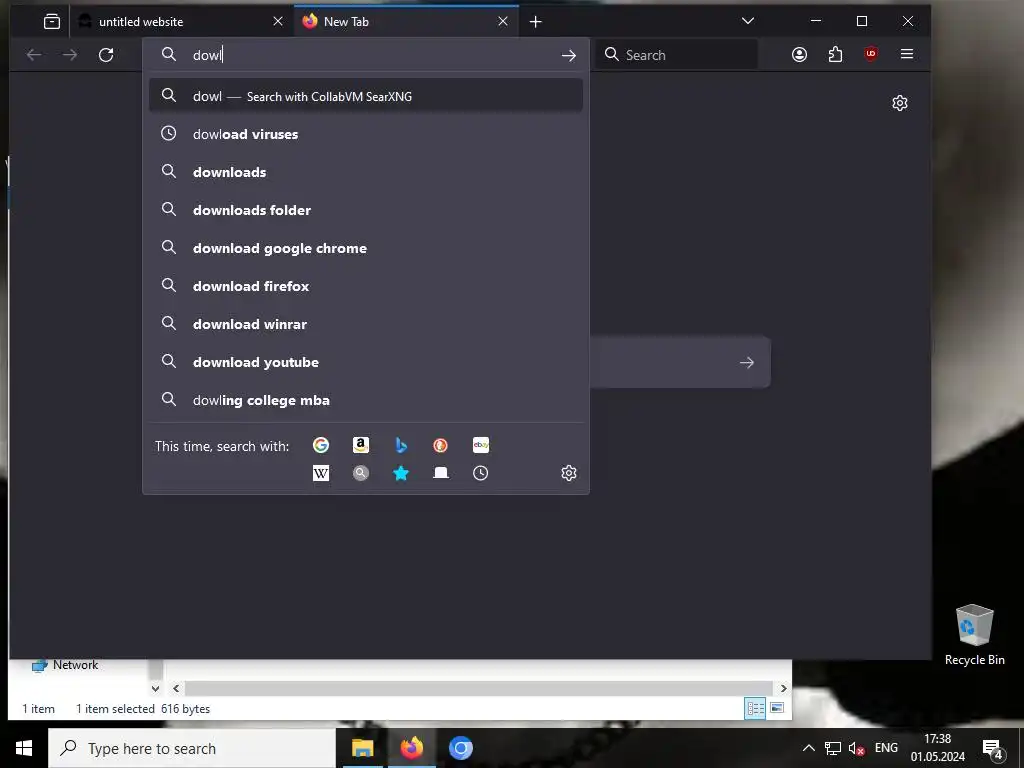Search this time with Amazon
The height and width of the screenshot is (768, 1024).
360,445
